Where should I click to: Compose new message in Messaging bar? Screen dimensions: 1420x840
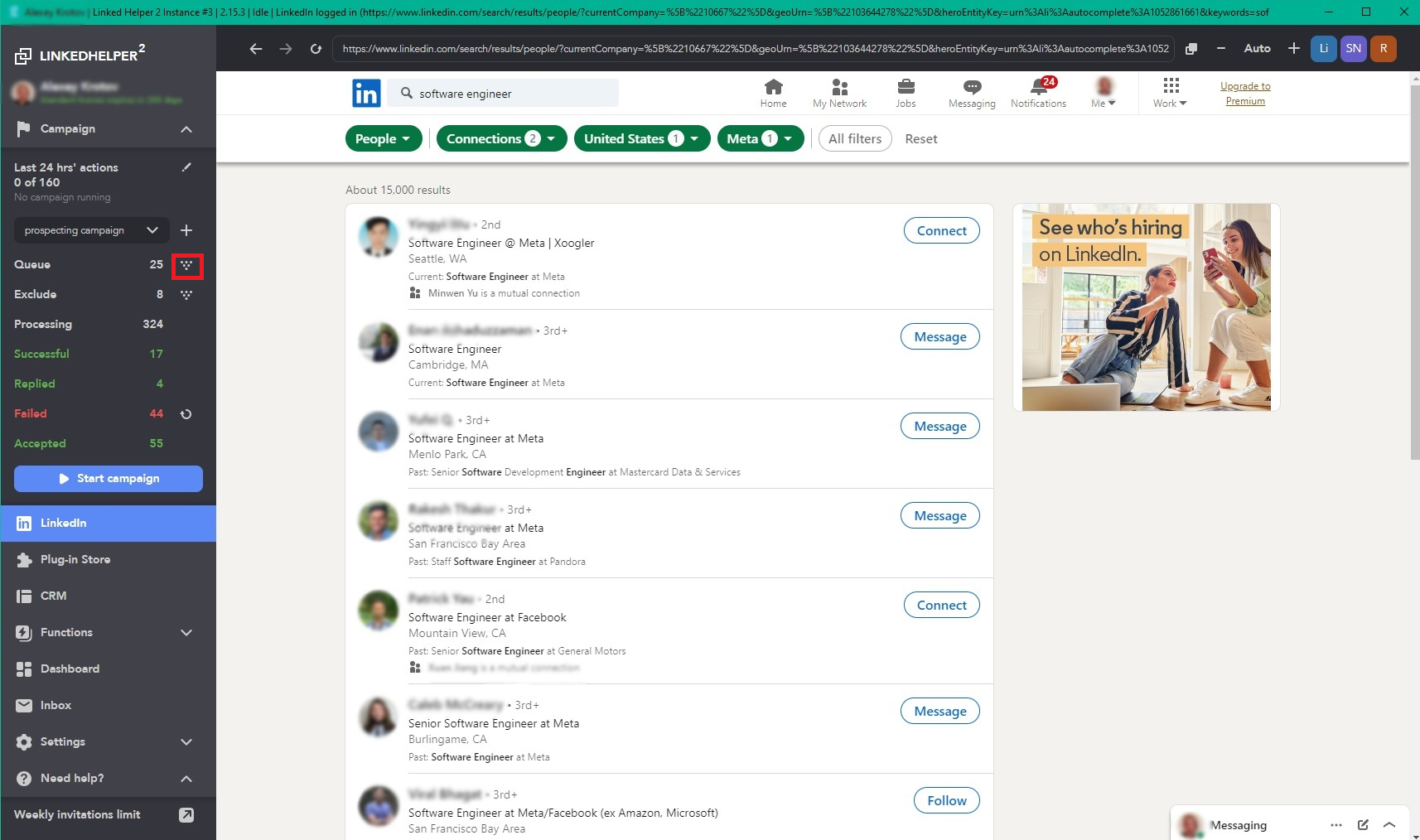tap(1363, 825)
